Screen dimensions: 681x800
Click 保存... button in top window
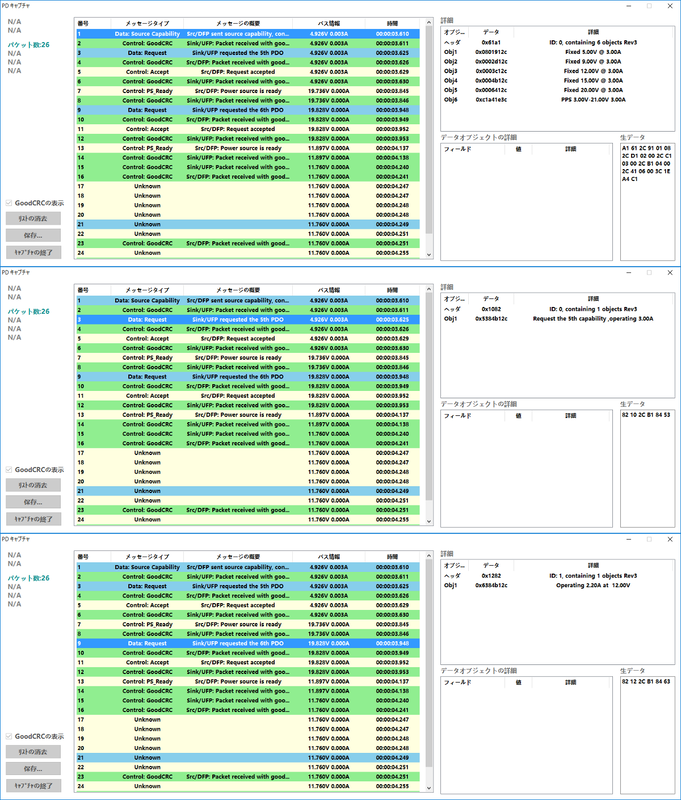[x=33, y=235]
